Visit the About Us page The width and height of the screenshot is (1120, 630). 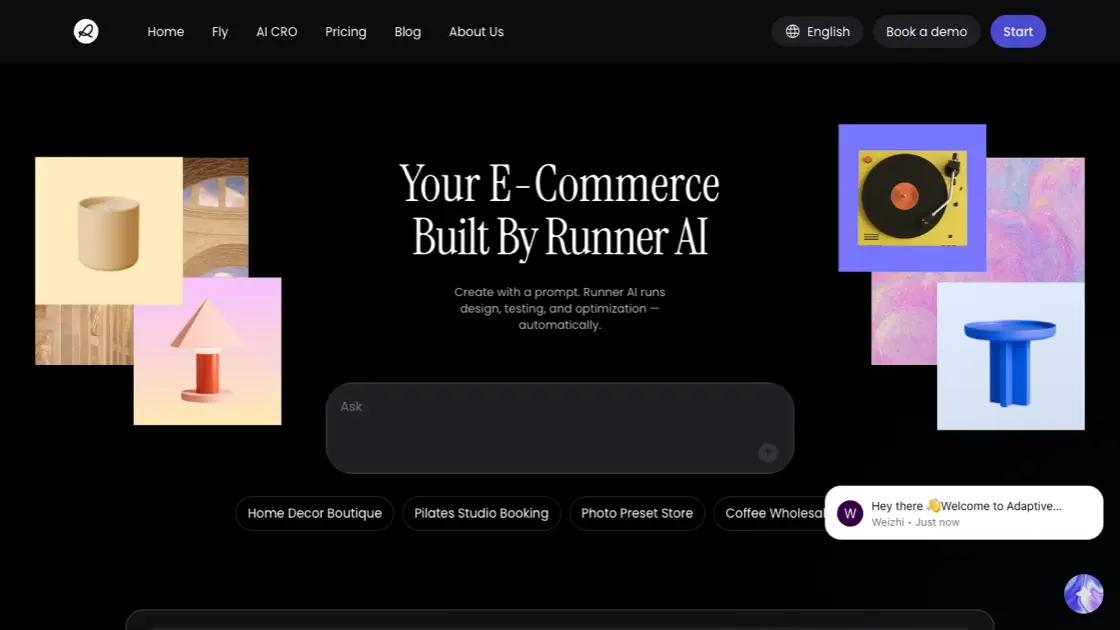click(476, 31)
